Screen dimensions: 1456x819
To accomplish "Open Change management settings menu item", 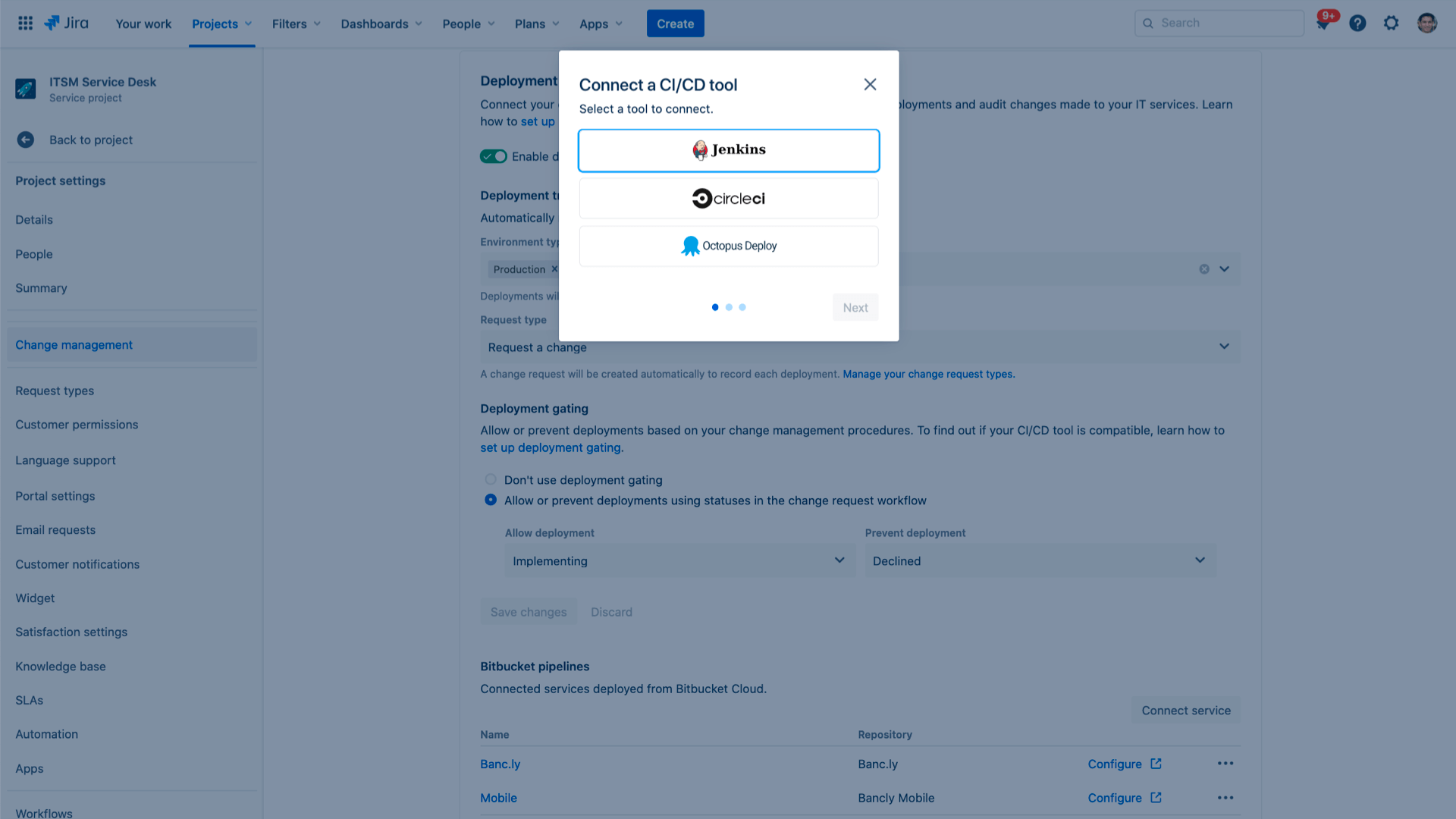I will (x=73, y=344).
